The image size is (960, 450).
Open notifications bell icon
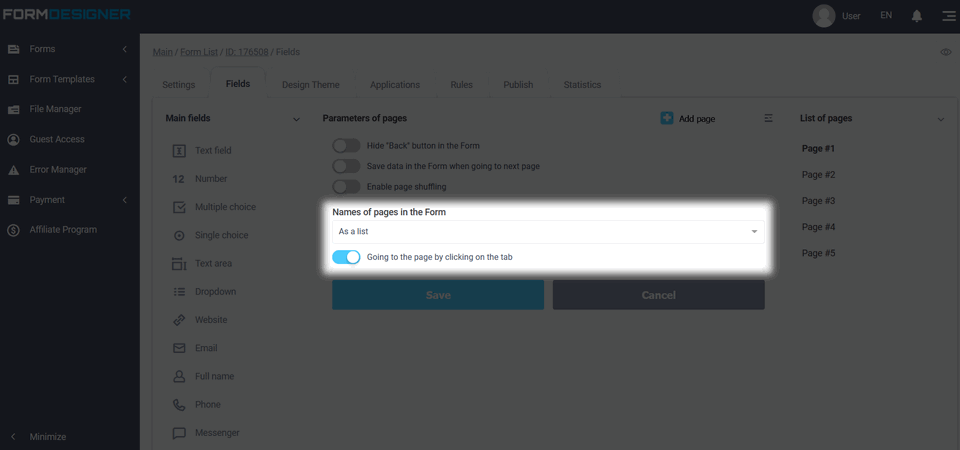coord(917,16)
